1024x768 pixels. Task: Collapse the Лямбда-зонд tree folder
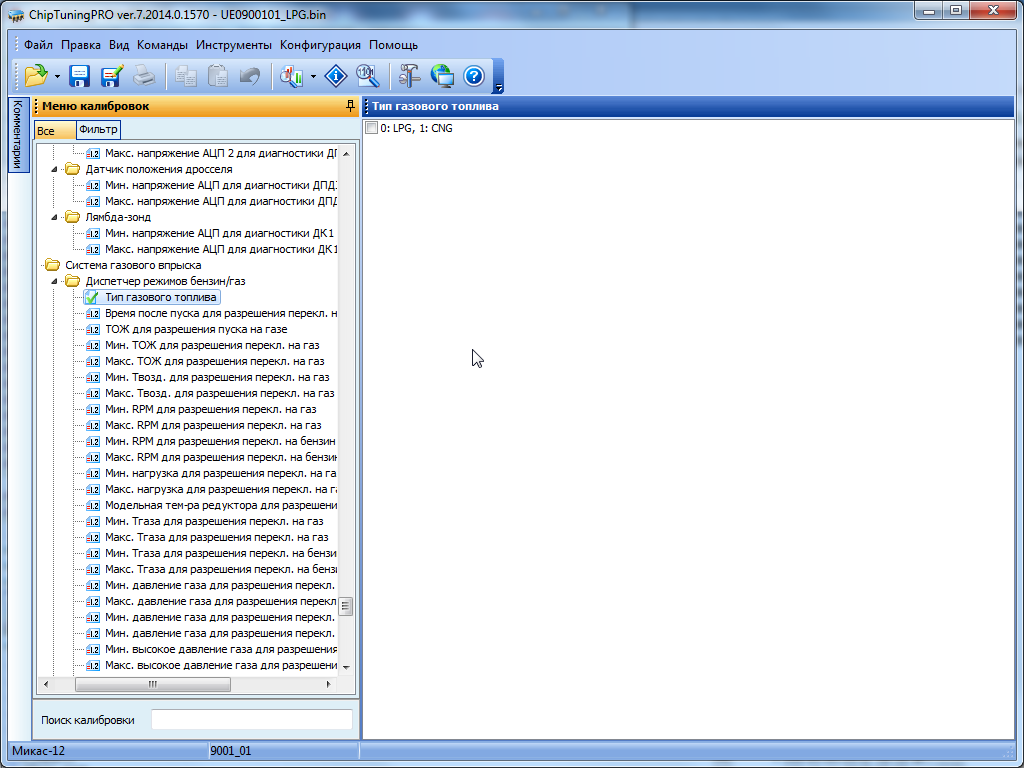55,217
